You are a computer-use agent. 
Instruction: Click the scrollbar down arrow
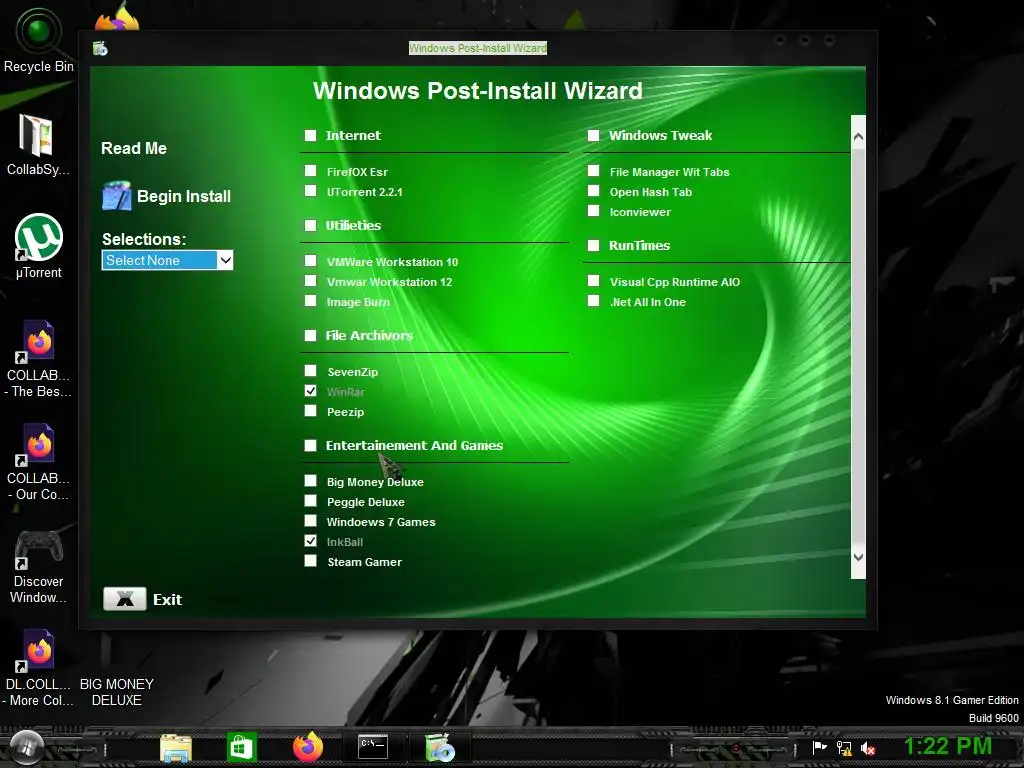click(x=858, y=557)
